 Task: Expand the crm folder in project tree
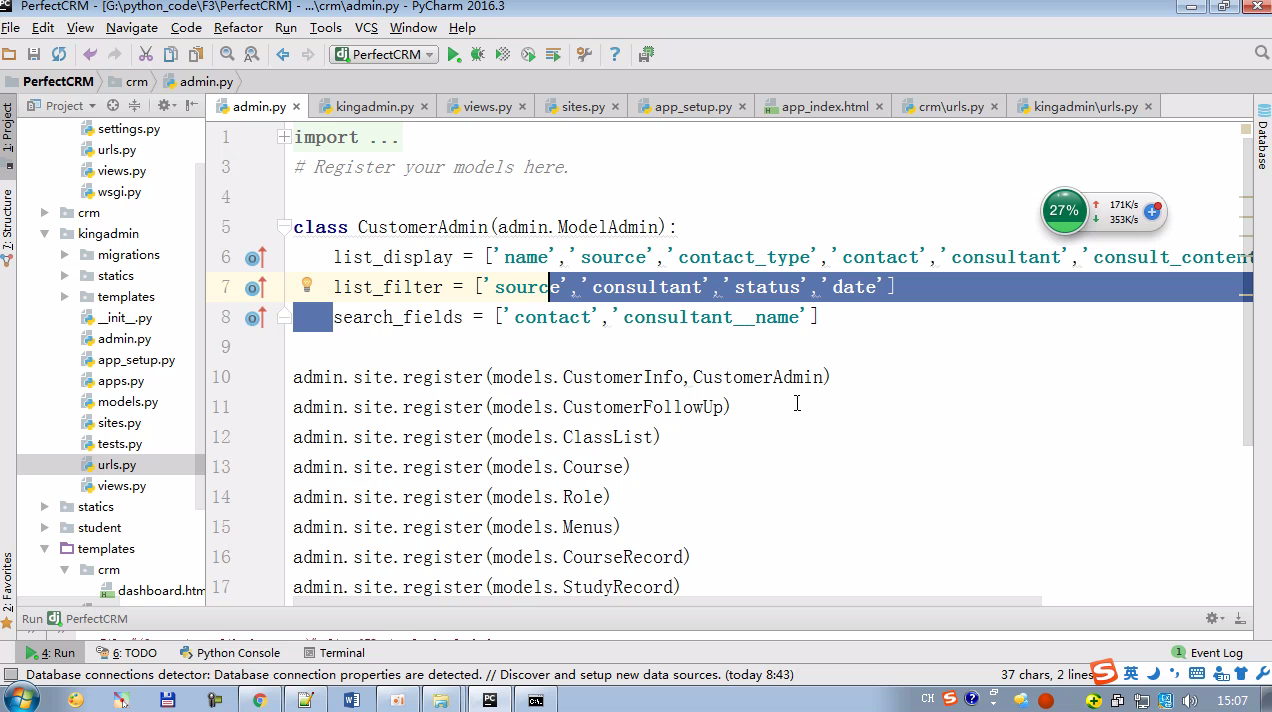(45, 213)
